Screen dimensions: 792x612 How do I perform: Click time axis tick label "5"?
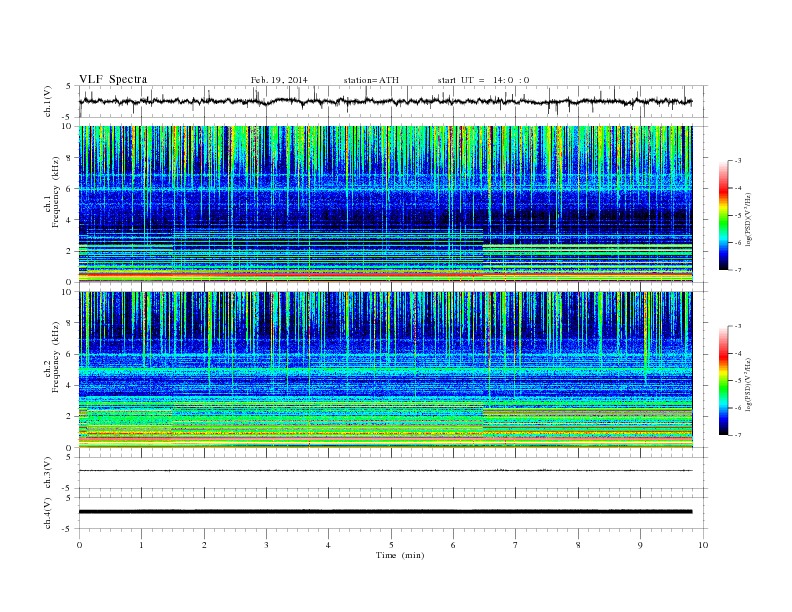click(x=391, y=545)
